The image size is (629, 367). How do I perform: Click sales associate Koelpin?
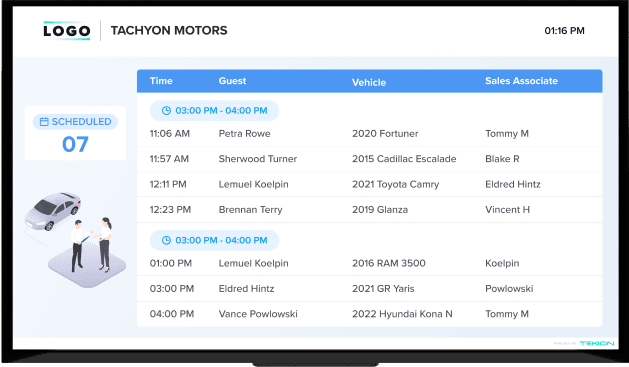coord(502,264)
